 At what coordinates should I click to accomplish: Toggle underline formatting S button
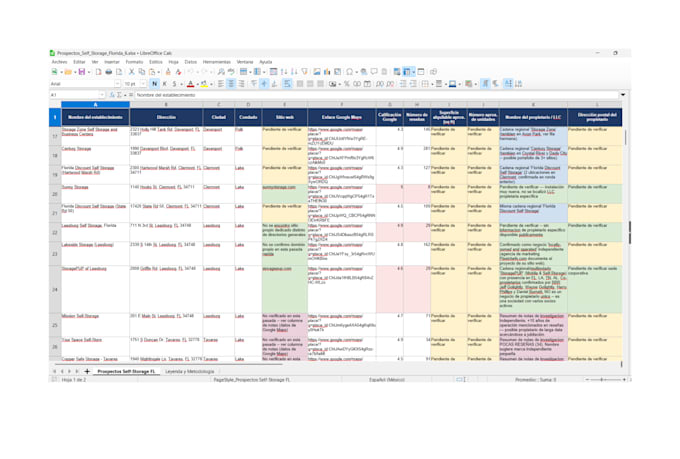click(x=174, y=84)
